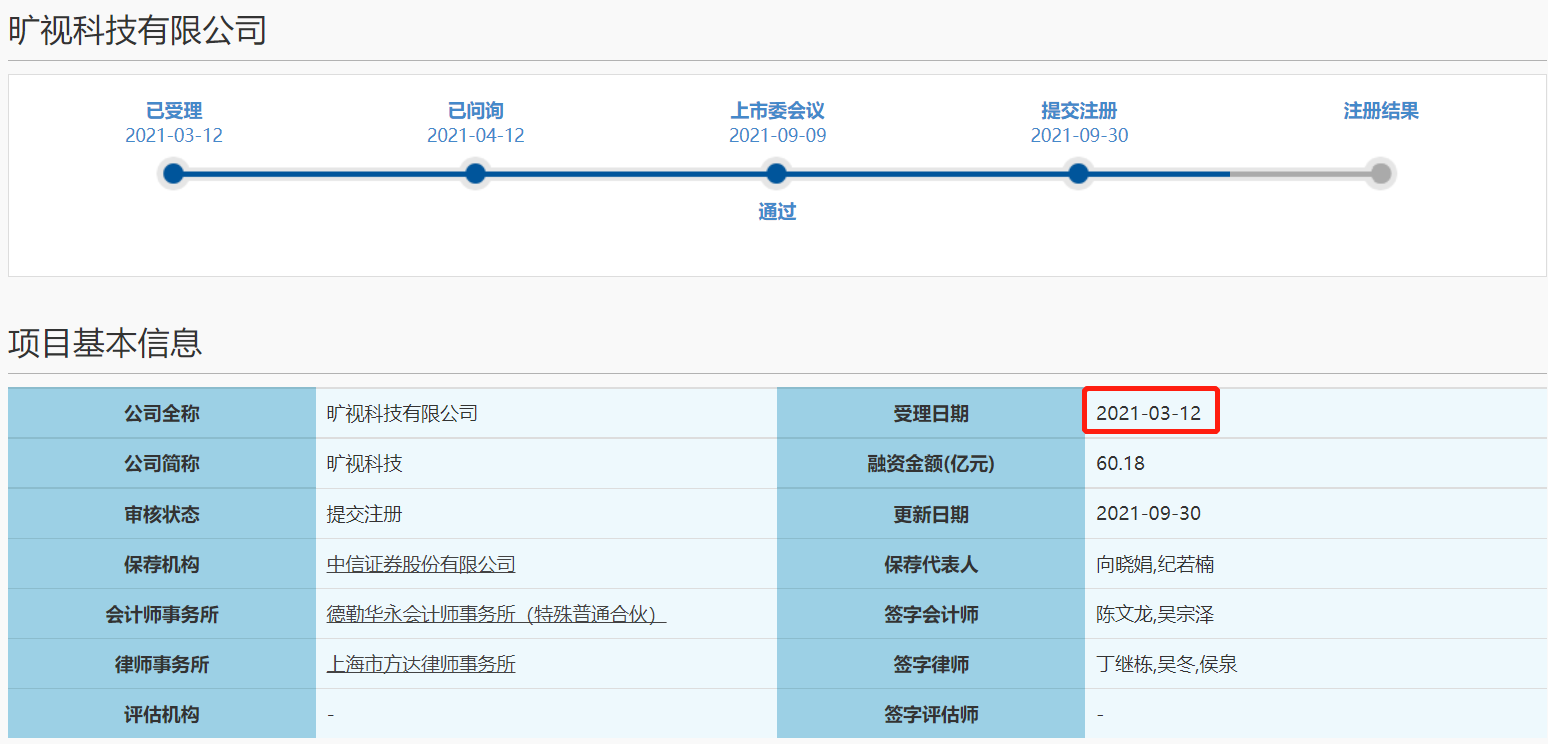Image resolution: width=1548 pixels, height=744 pixels.
Task: Click the 已受理 timeline node dot
Action: pyautogui.click(x=174, y=174)
